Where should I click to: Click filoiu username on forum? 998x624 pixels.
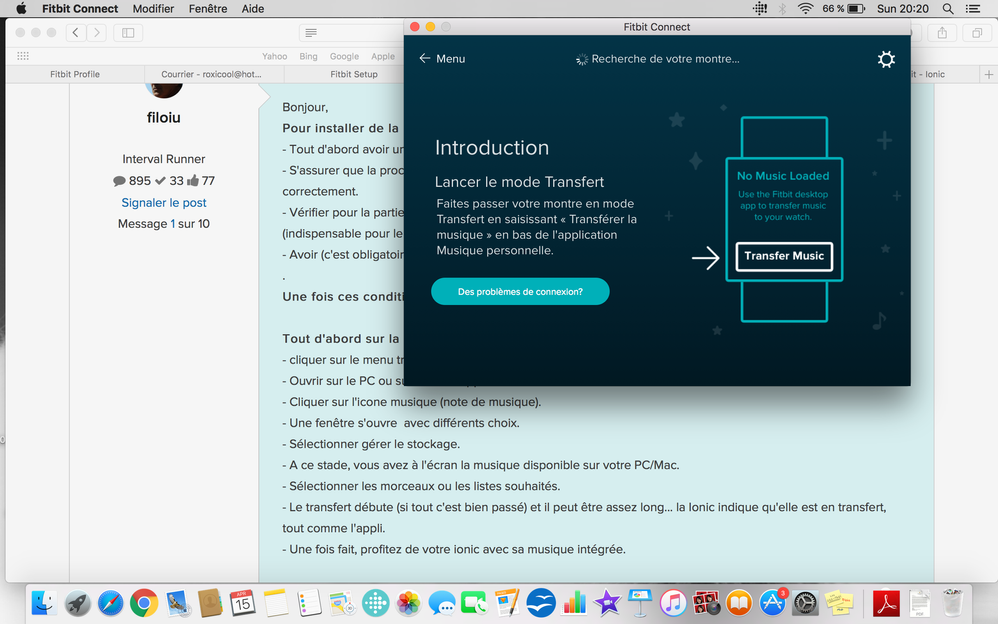pos(164,117)
